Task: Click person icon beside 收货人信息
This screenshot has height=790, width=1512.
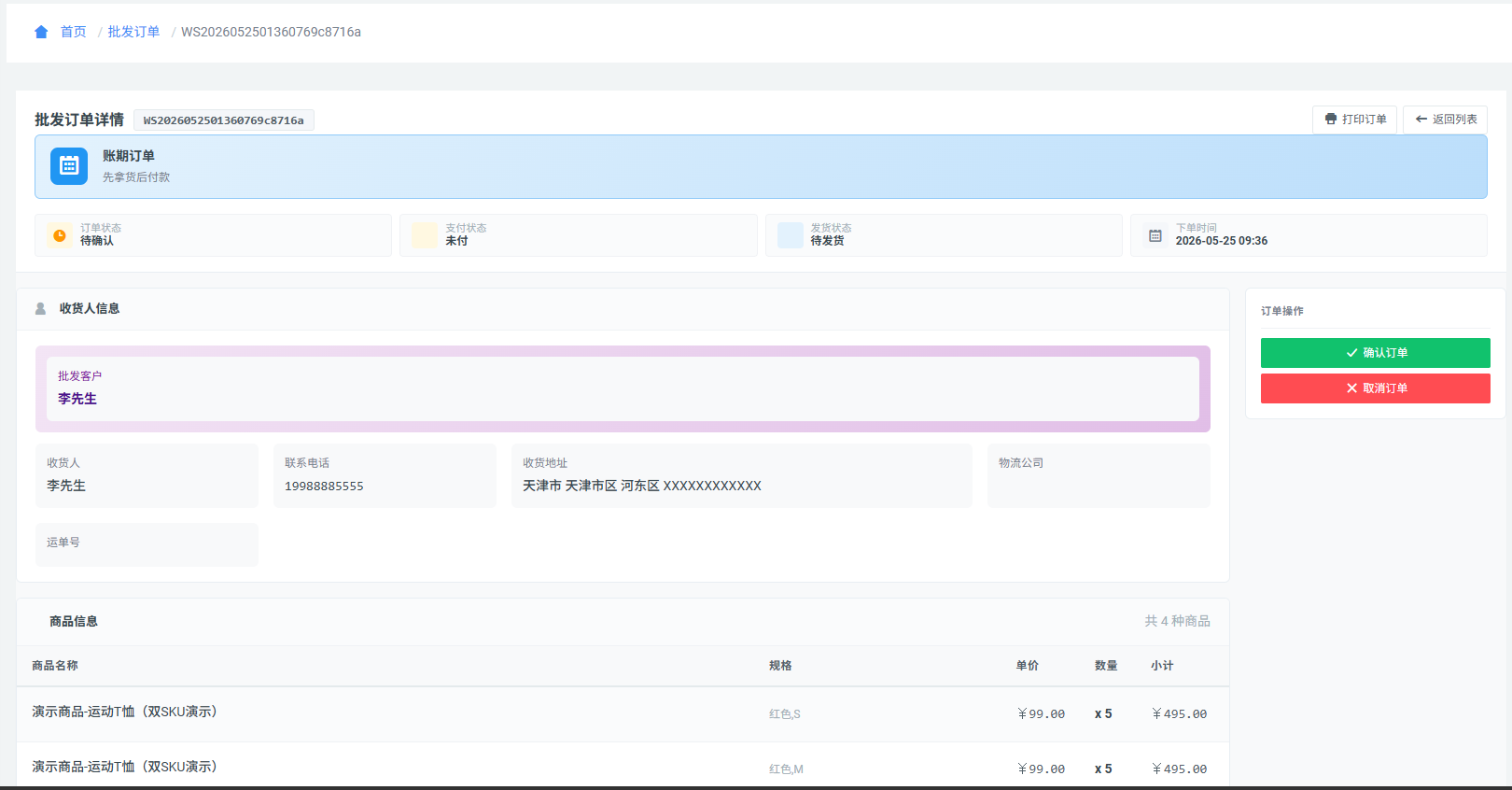Action: click(x=40, y=308)
